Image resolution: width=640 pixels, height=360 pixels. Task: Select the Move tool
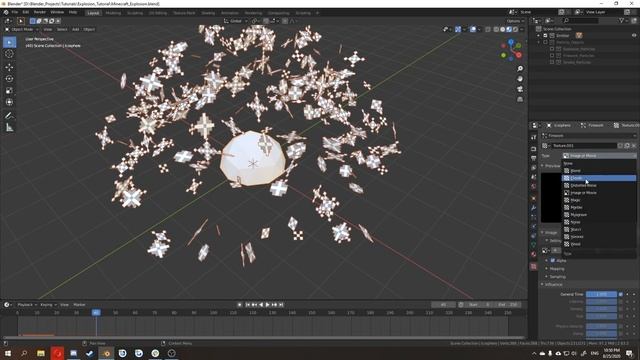click(x=9, y=67)
